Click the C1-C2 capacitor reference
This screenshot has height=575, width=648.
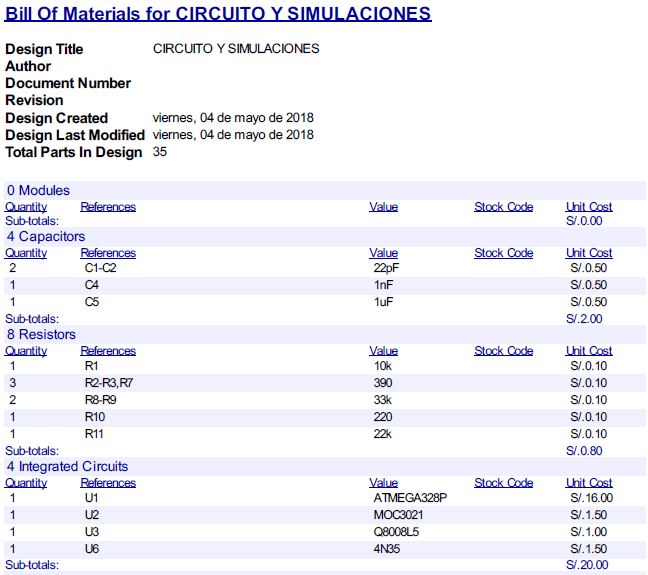coord(100,269)
